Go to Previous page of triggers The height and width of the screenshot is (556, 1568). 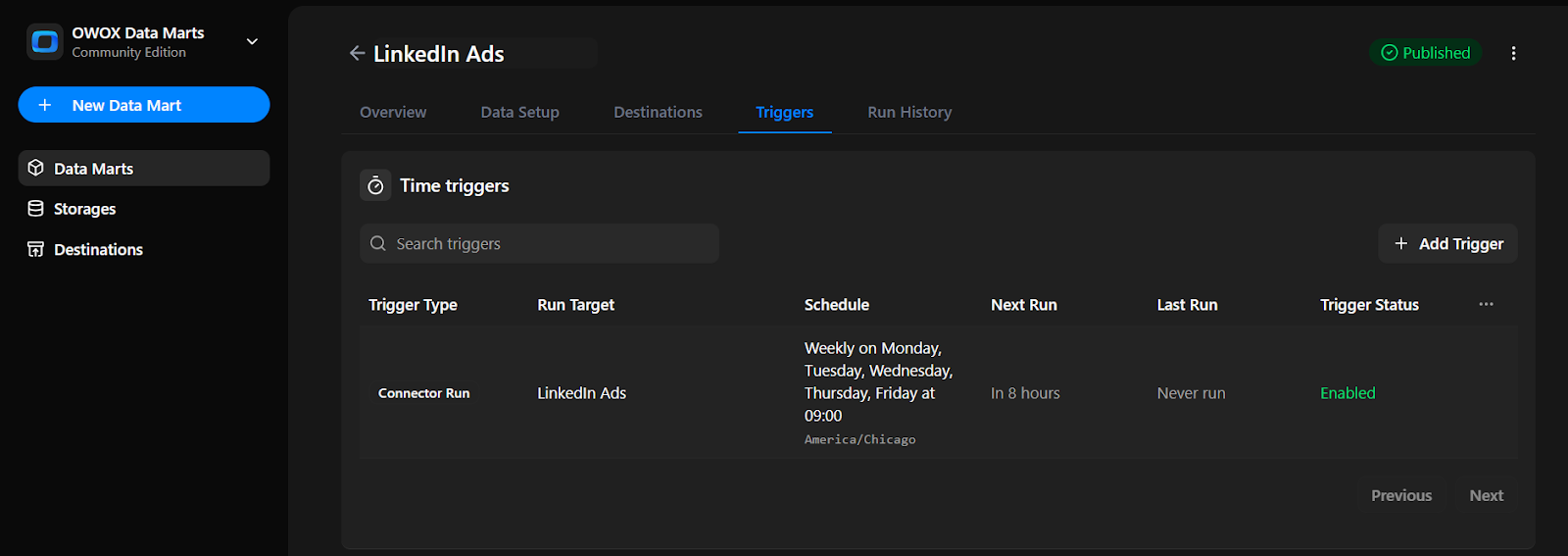coord(1401,495)
